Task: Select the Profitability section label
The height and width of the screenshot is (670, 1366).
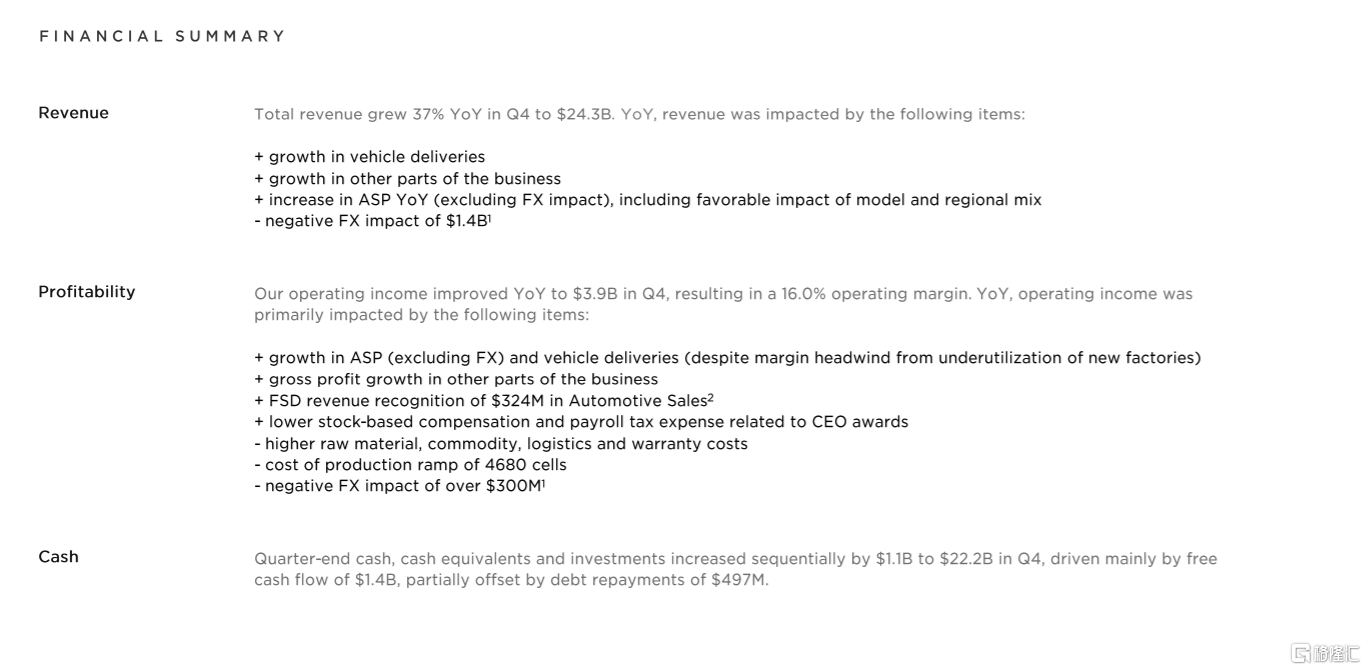Action: click(86, 292)
